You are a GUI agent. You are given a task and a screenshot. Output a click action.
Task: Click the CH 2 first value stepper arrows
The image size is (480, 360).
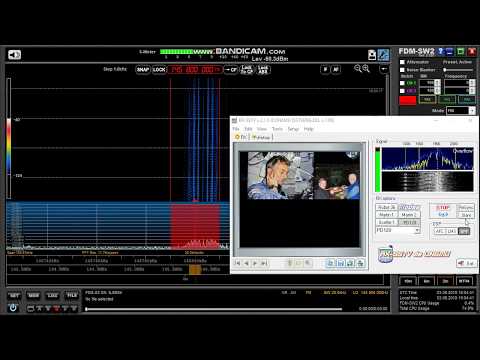pos(438,91)
